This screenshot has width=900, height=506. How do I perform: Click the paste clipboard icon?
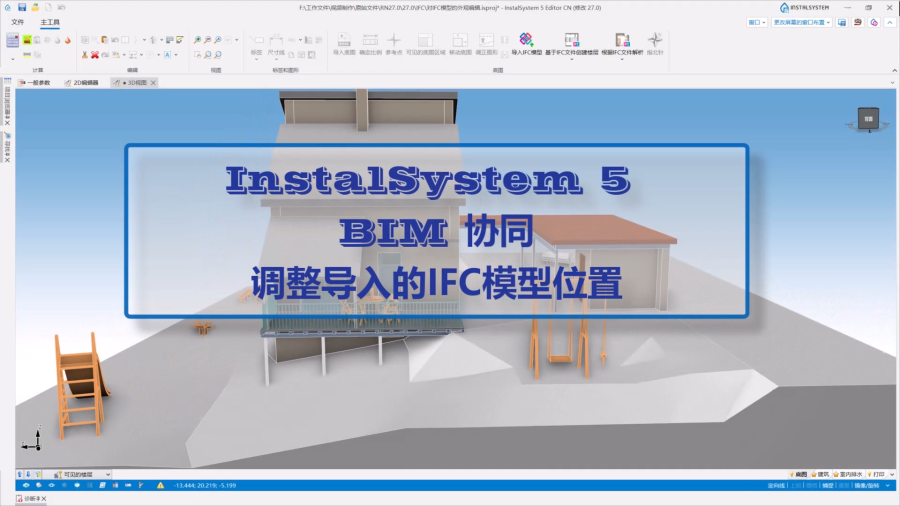104,40
